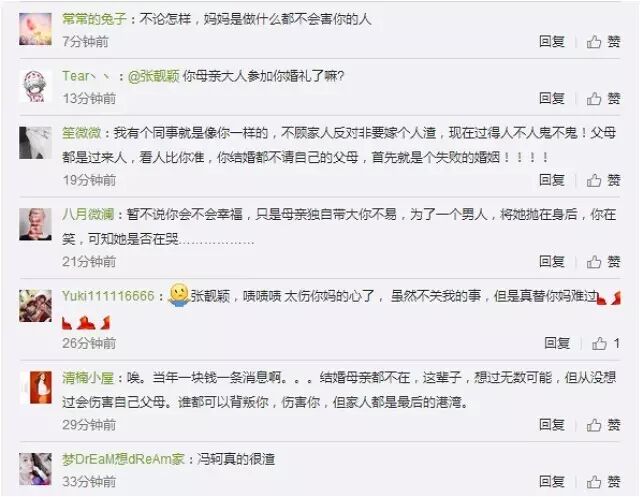Screen dimensions: 640x497
Task: Like the 清楠小屋 comment
Action: 603,425
